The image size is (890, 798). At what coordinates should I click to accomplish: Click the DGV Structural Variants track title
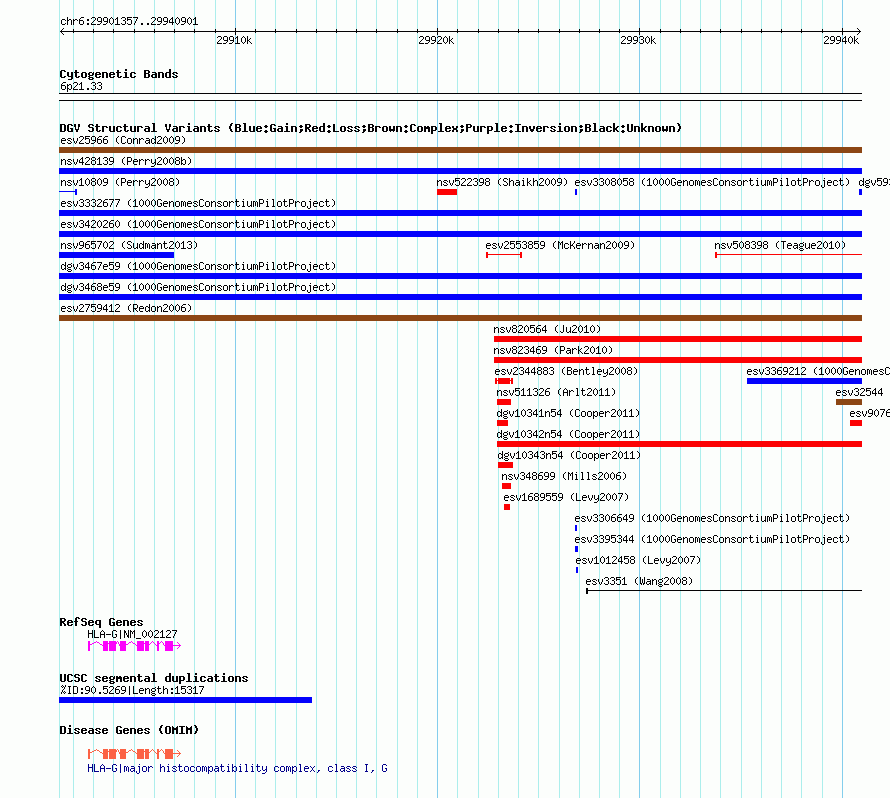pyautogui.click(x=371, y=128)
